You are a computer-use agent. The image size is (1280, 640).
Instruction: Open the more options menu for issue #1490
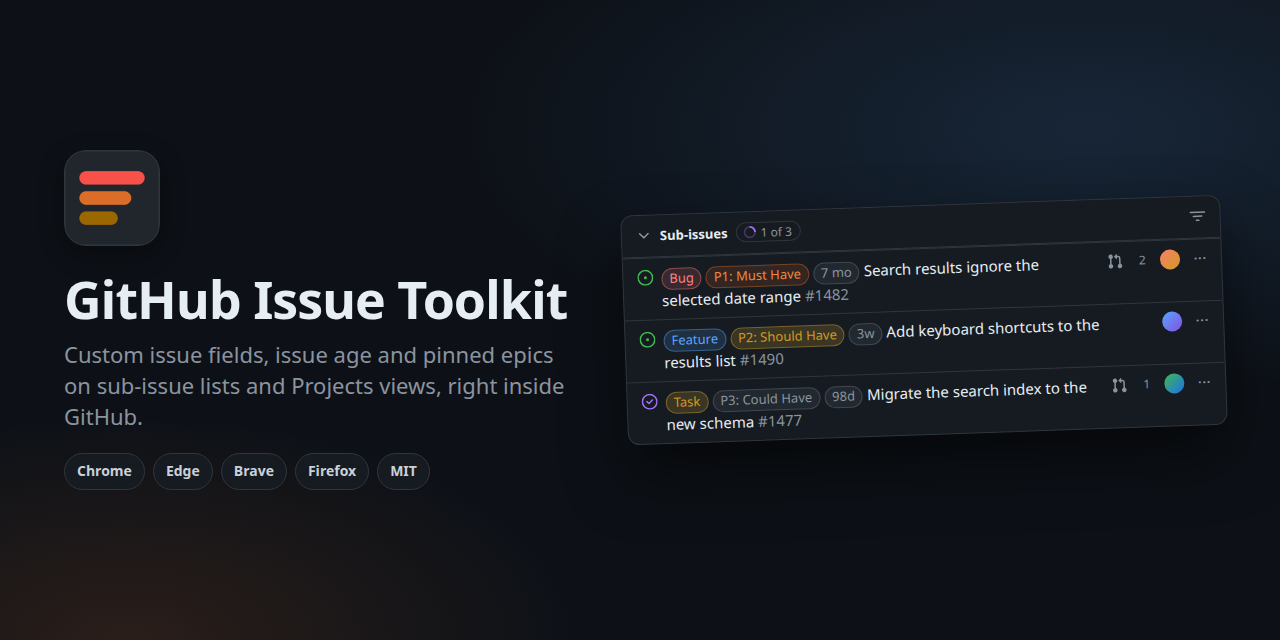[1202, 320]
